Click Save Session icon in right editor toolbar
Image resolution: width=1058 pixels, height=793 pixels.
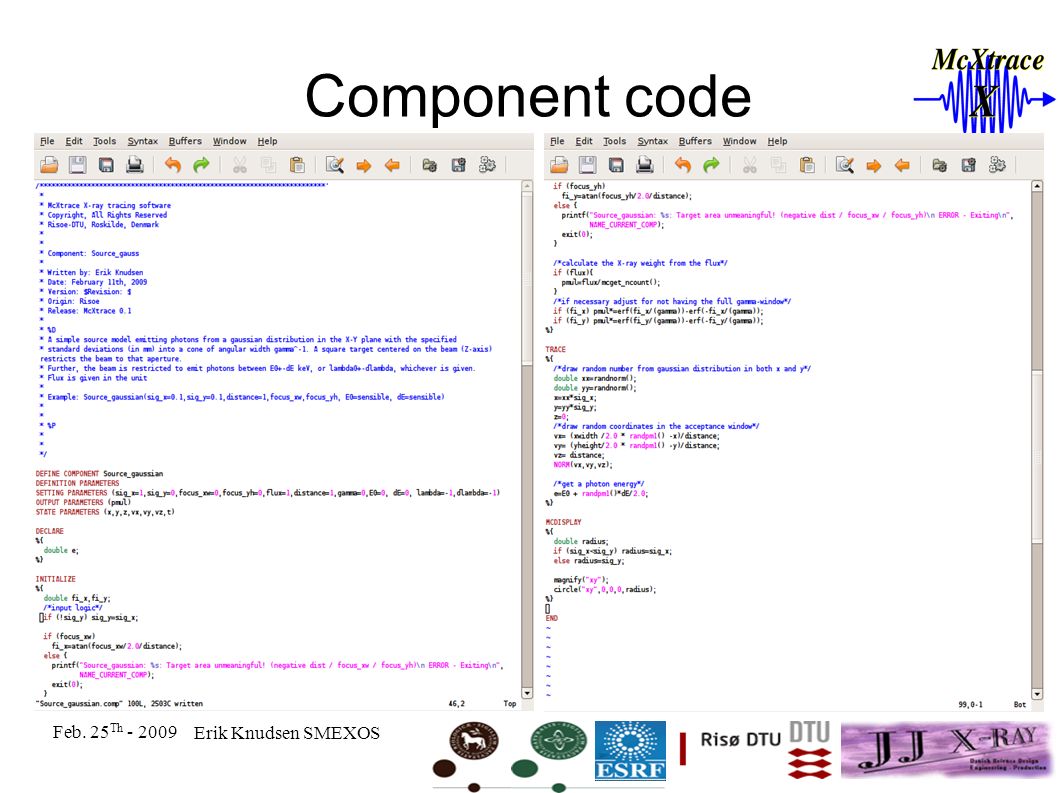pos(968,165)
